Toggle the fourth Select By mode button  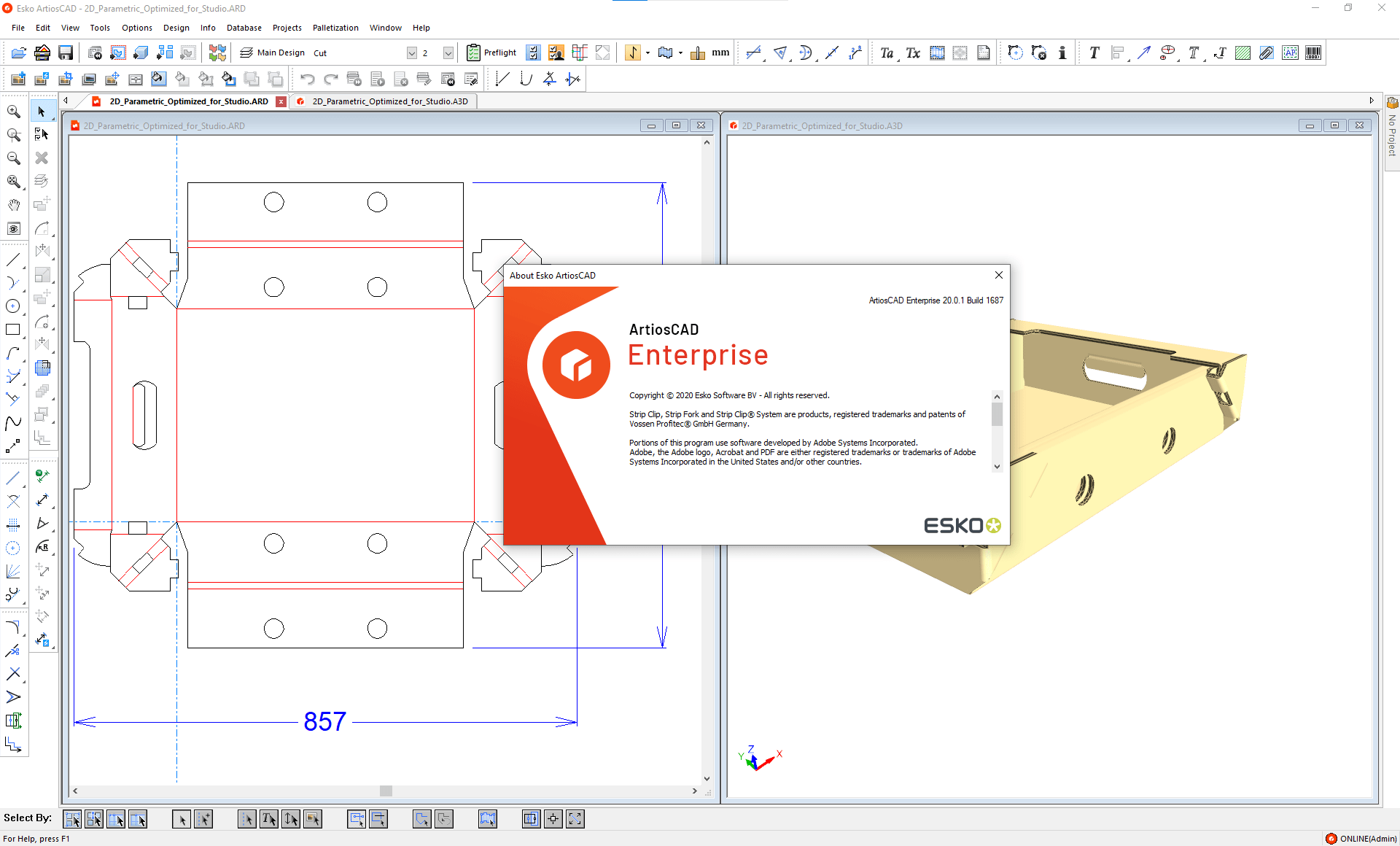(138, 819)
